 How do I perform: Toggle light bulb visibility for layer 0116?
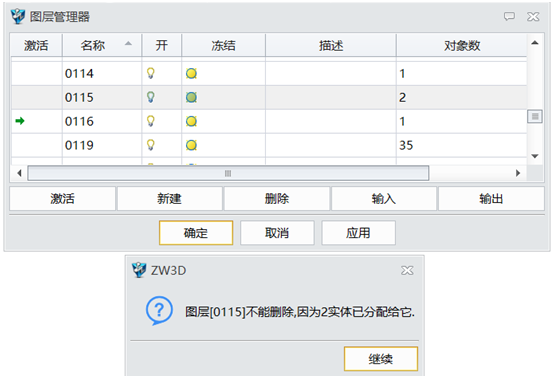(151, 121)
